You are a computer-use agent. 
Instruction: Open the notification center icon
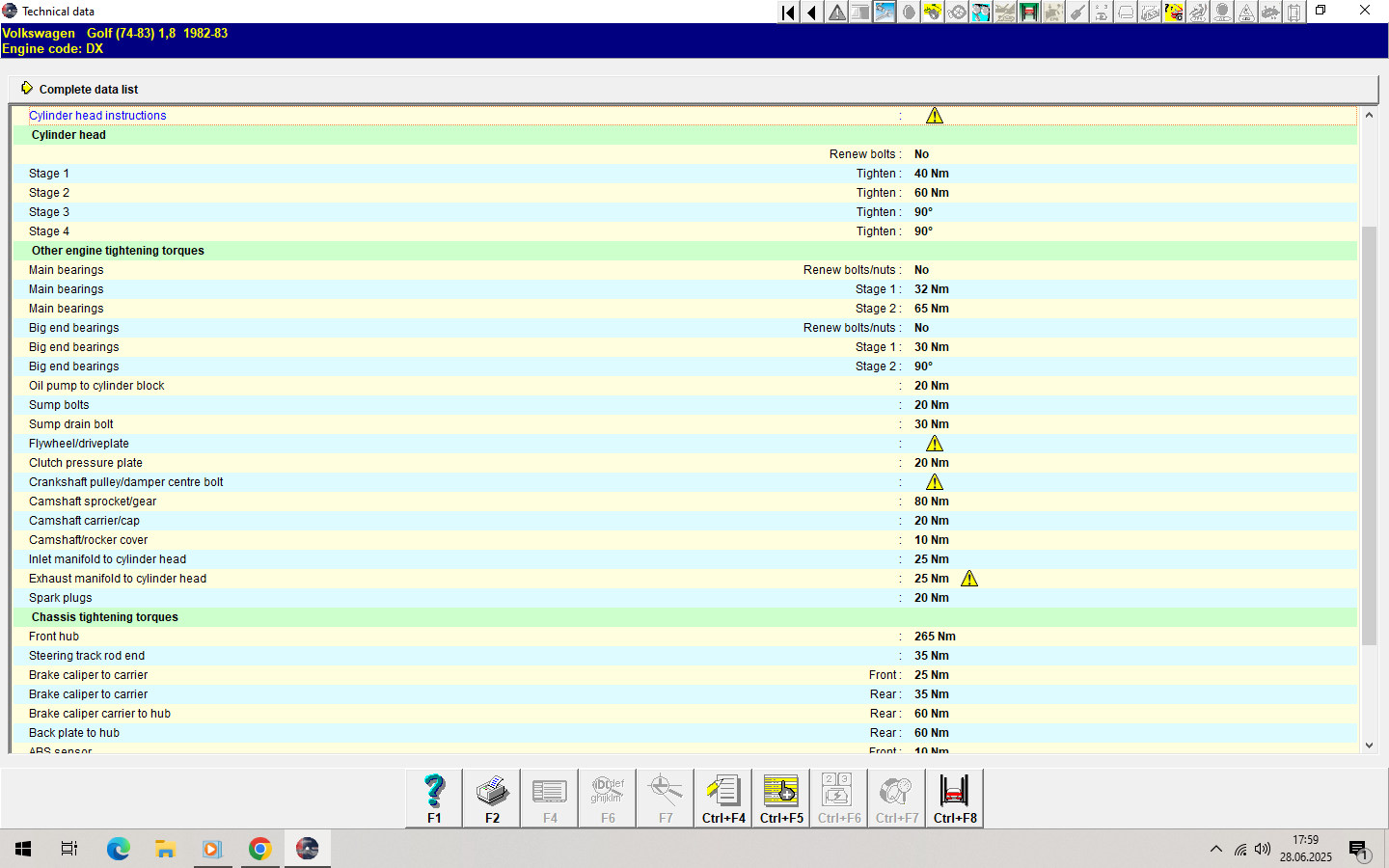coord(1359,849)
